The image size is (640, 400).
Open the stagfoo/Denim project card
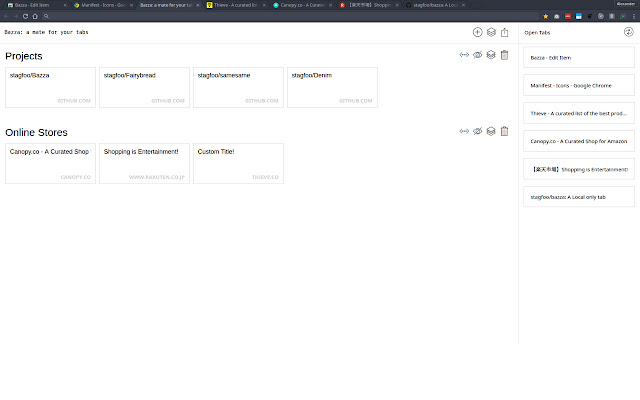[x=332, y=87]
